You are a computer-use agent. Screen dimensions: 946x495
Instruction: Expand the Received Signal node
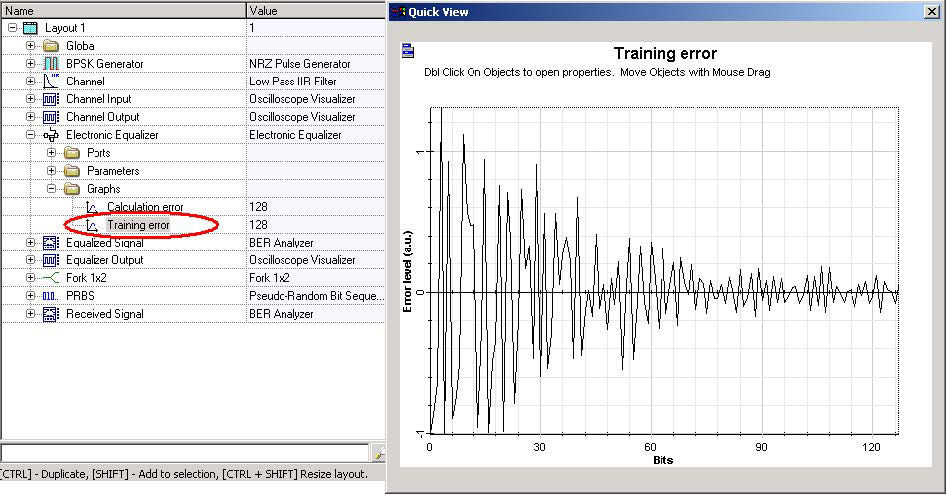(x=30, y=314)
